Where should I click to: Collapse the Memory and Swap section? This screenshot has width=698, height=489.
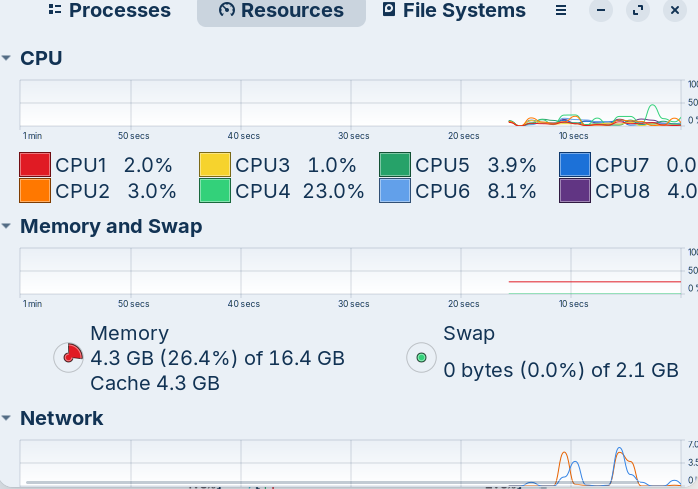6,226
